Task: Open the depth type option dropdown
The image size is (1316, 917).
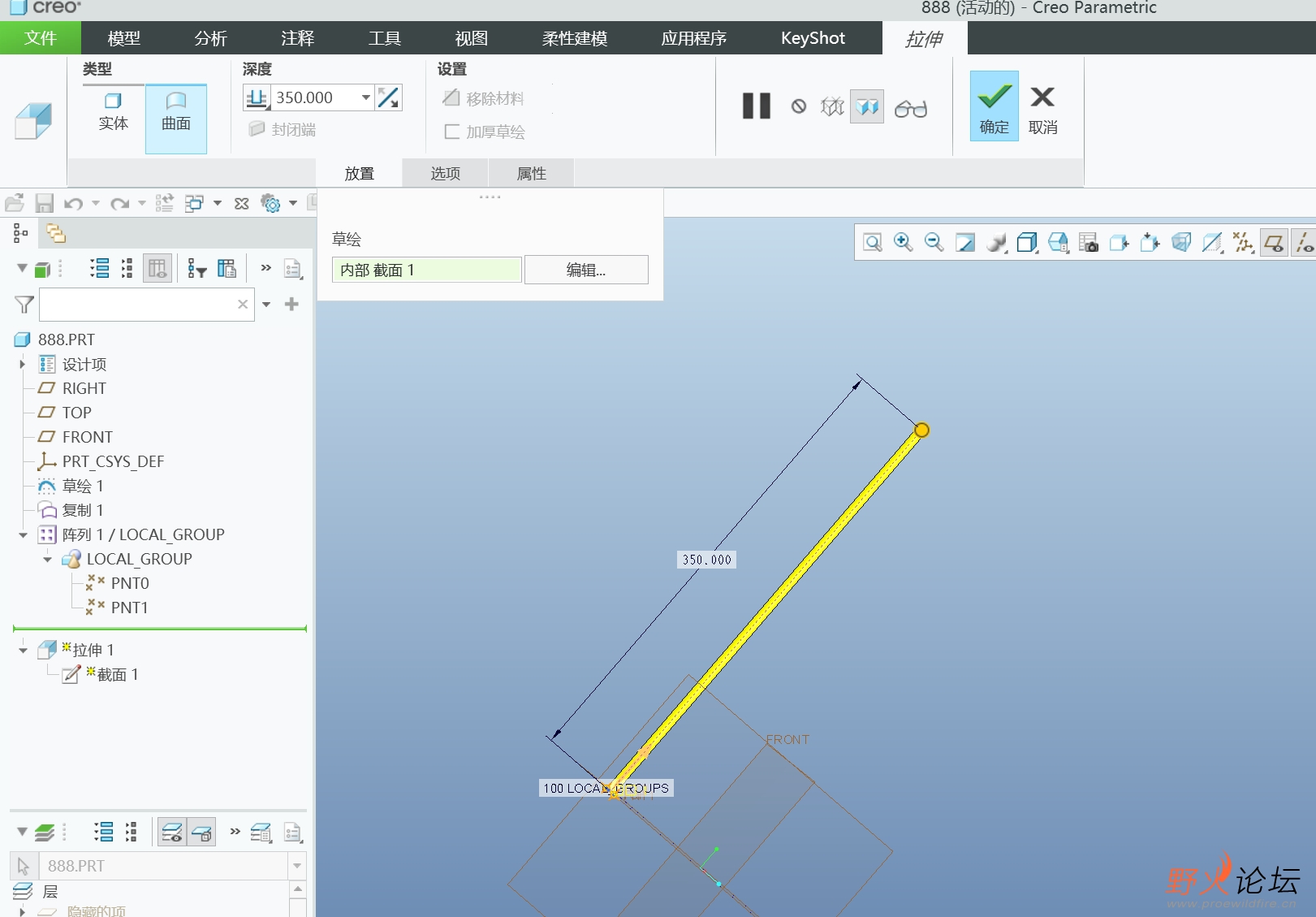Action: click(x=257, y=98)
